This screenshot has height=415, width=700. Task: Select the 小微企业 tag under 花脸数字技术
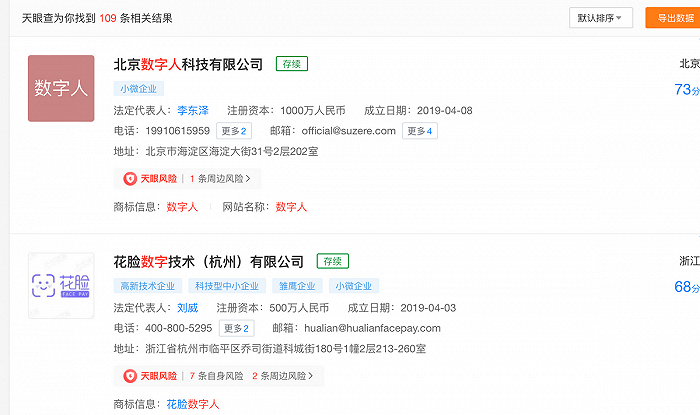pos(354,286)
